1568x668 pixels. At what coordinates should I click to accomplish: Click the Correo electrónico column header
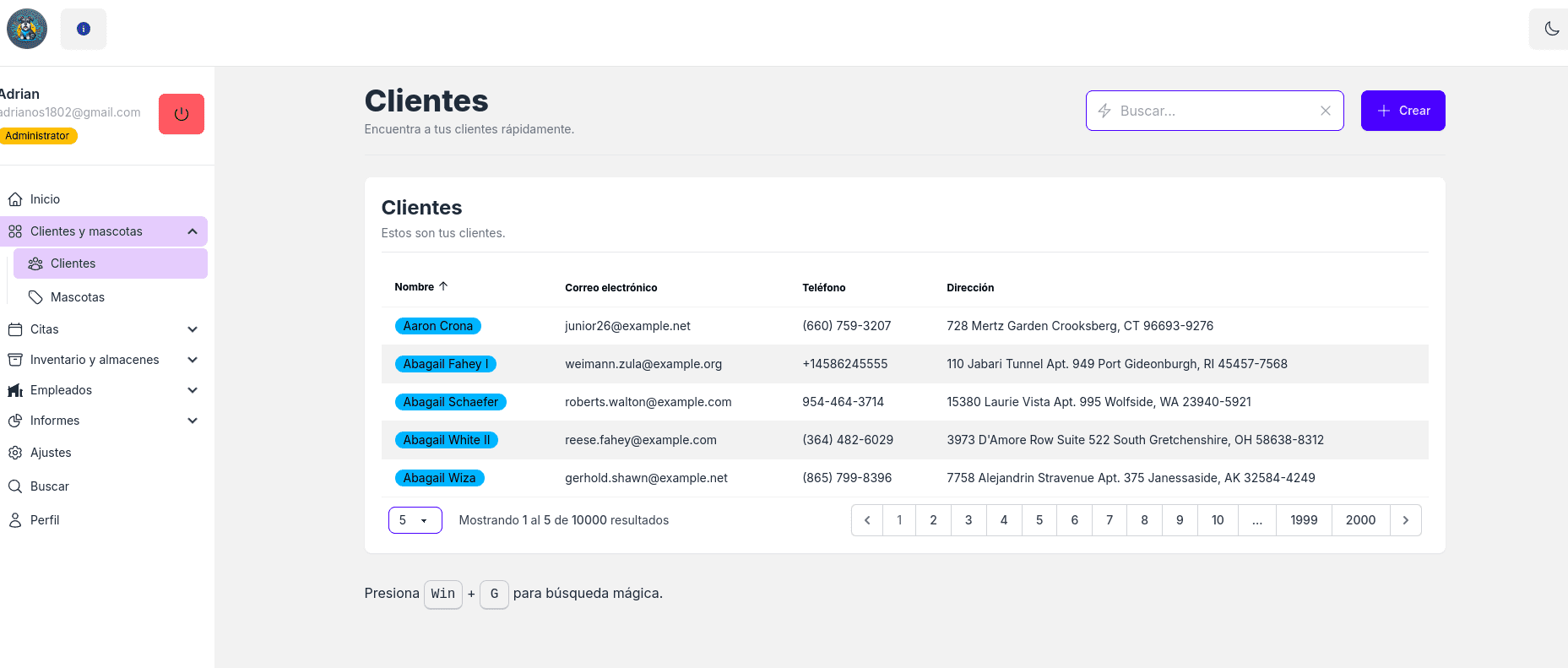611,288
